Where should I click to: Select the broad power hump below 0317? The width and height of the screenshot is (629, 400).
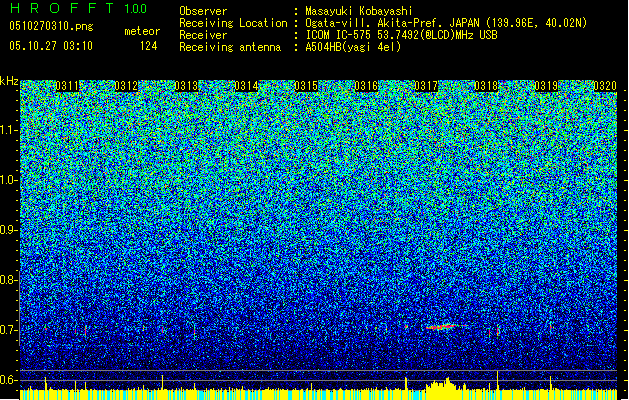443,384
